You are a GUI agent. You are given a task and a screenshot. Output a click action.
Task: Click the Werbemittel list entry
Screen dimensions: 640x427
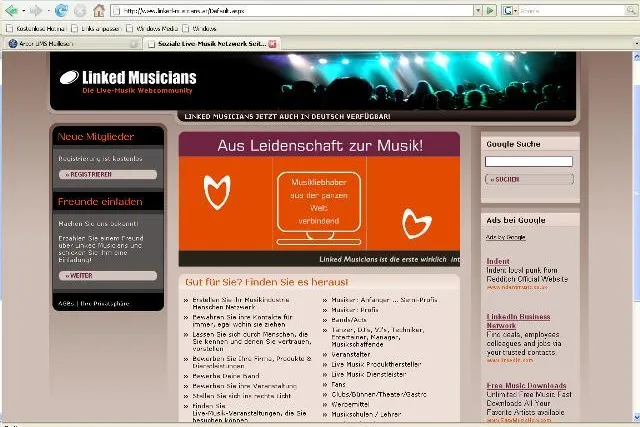[x=350, y=404]
